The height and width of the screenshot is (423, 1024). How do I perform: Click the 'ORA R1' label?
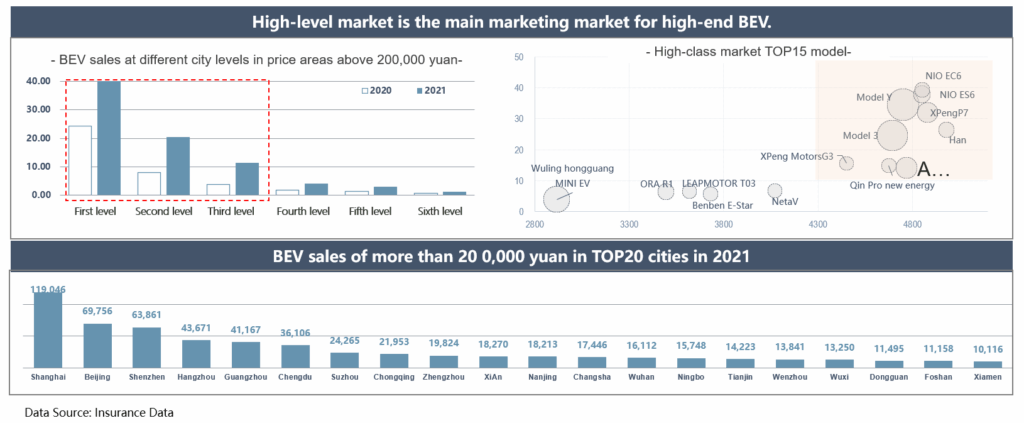pos(656,184)
